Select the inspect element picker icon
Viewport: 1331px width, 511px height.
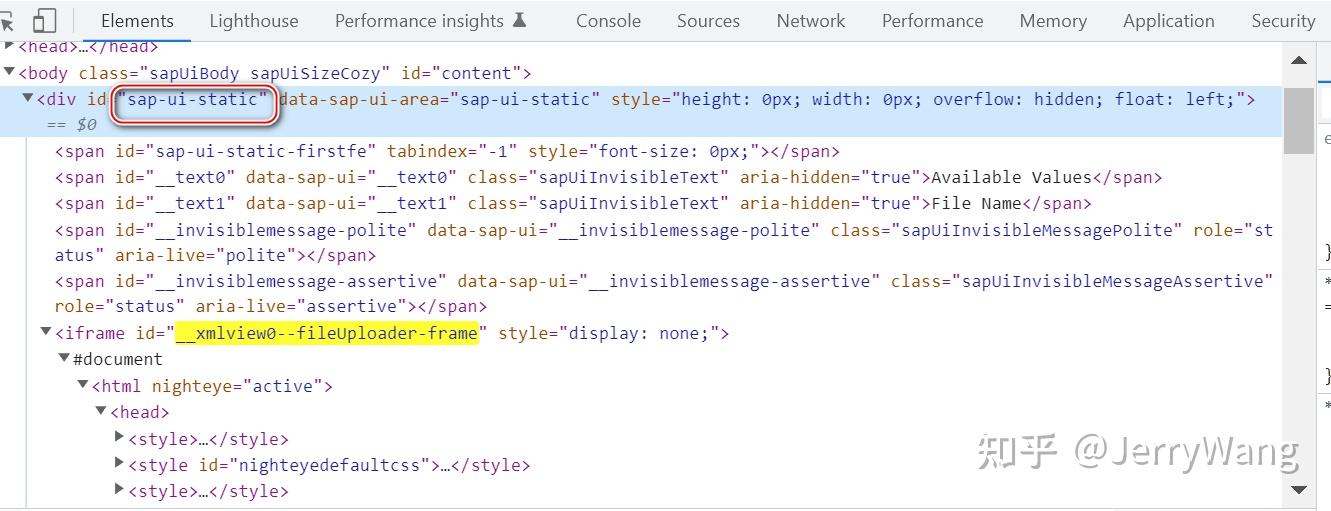[x=6, y=20]
